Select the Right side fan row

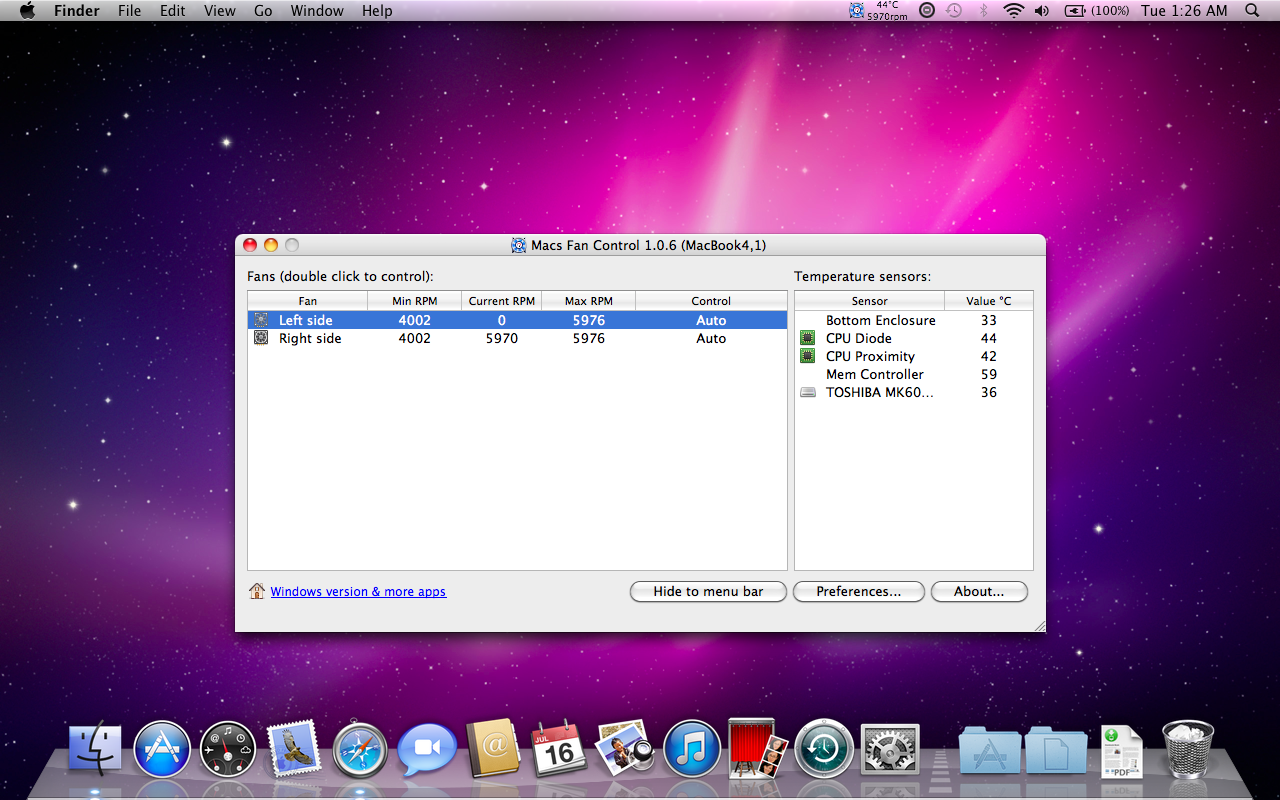[517, 338]
